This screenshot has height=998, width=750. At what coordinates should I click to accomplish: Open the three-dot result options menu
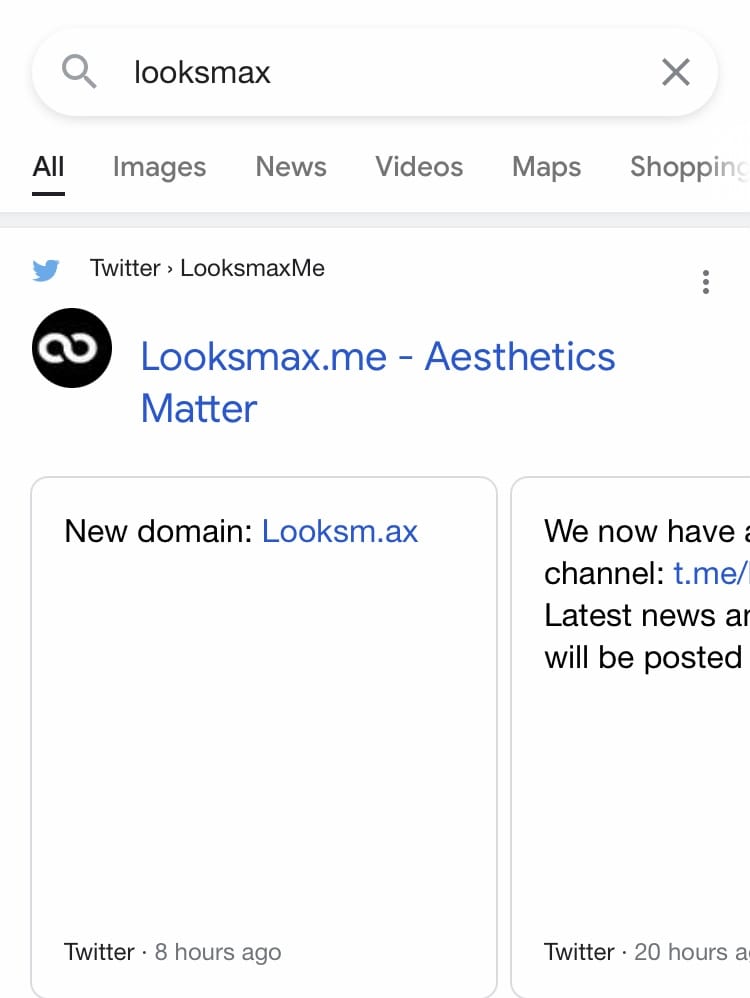(x=705, y=282)
